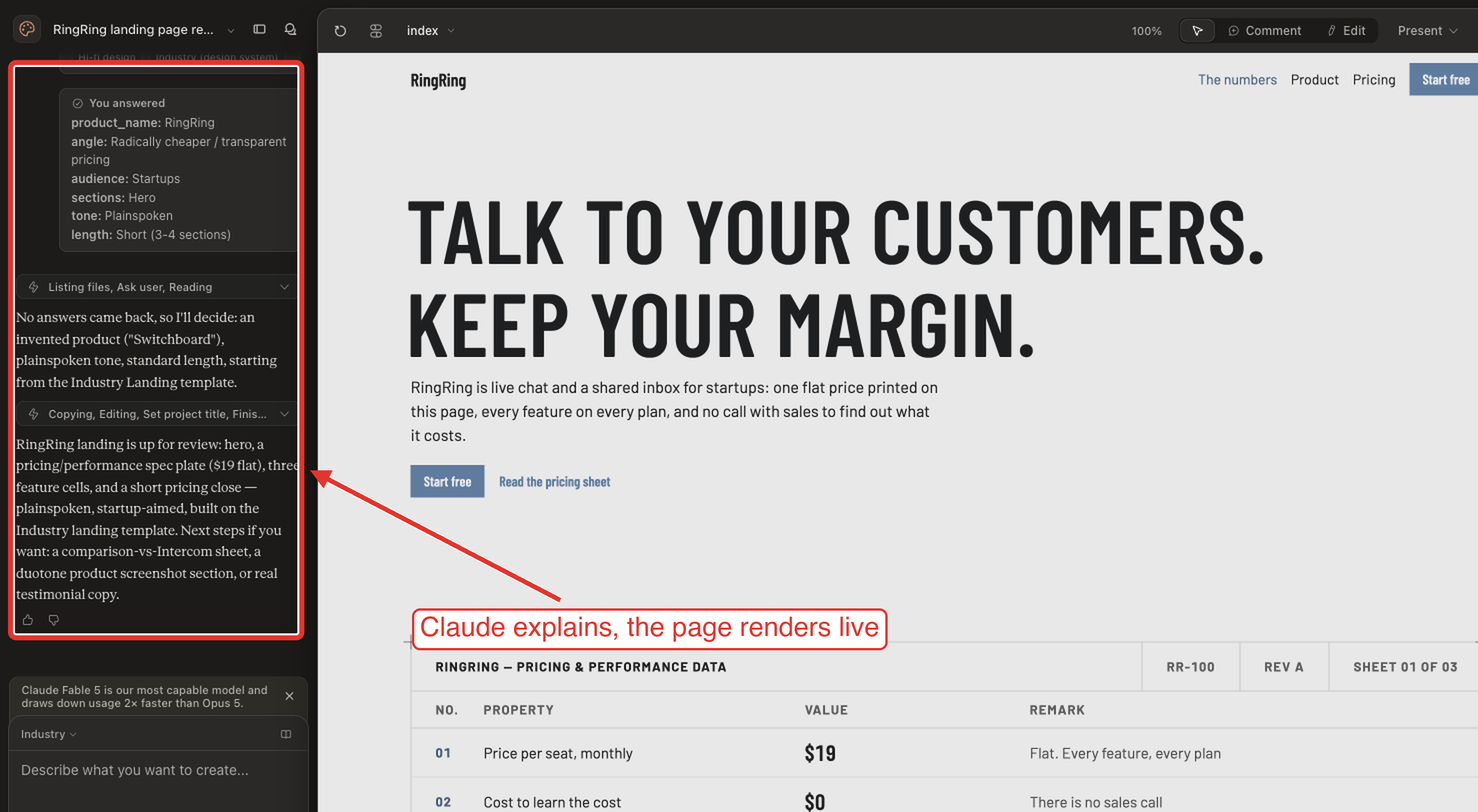This screenshot has width=1478, height=812.
Task: Click 'Price per seat, monthly' row label
Action: tap(558, 754)
